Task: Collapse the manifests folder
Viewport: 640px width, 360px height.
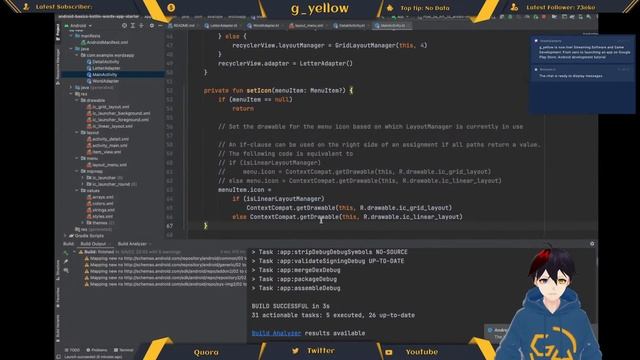Action: coord(71,36)
